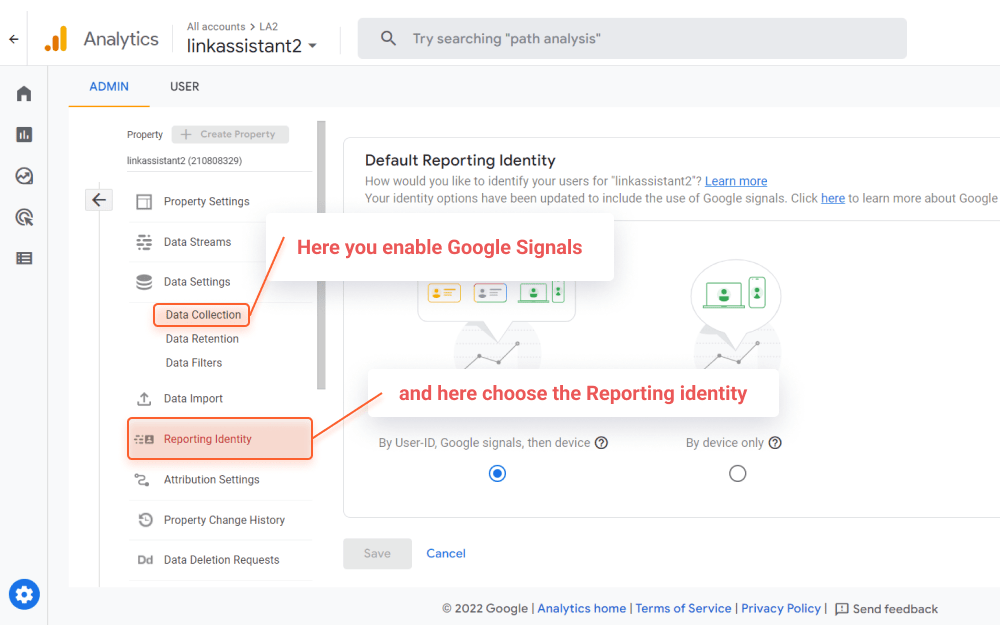Select By User-ID, Google signals, then device radio
Viewport: 1000px width, 625px height.
click(x=497, y=473)
